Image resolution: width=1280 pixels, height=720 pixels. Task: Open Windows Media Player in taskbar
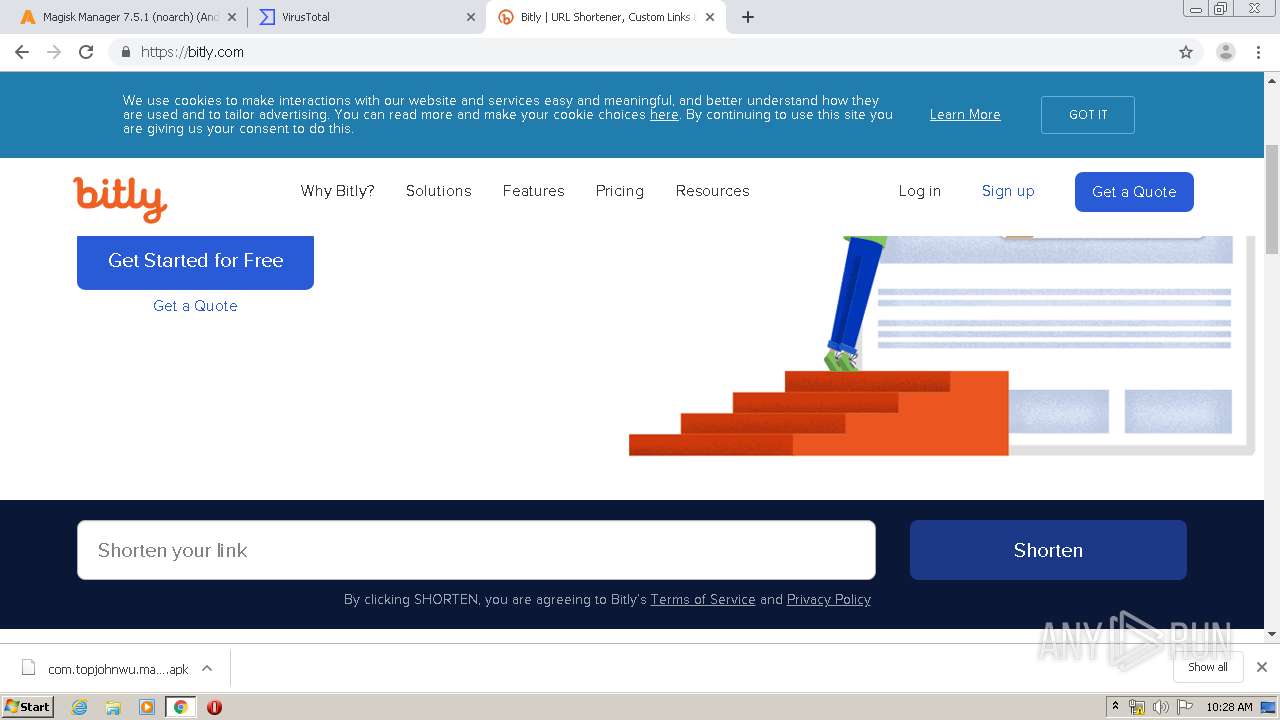[147, 707]
